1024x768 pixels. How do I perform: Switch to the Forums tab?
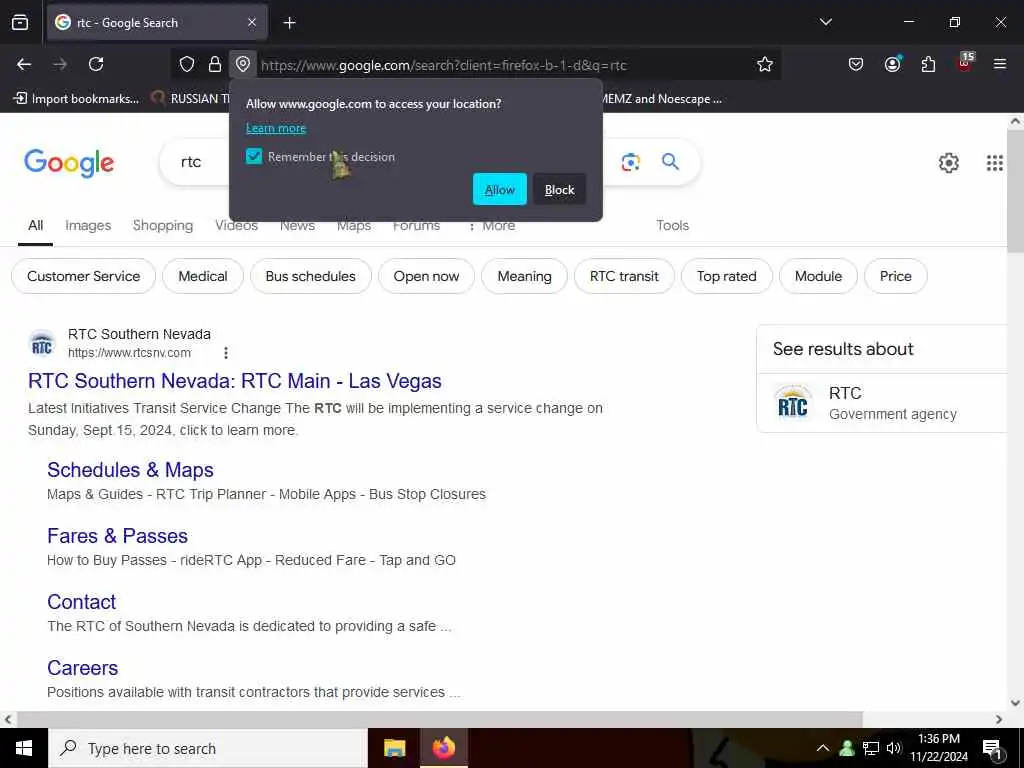point(417,226)
